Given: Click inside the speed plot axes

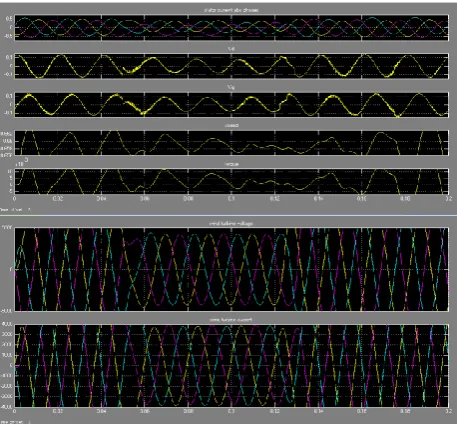Looking at the screenshot, I should [231, 143].
